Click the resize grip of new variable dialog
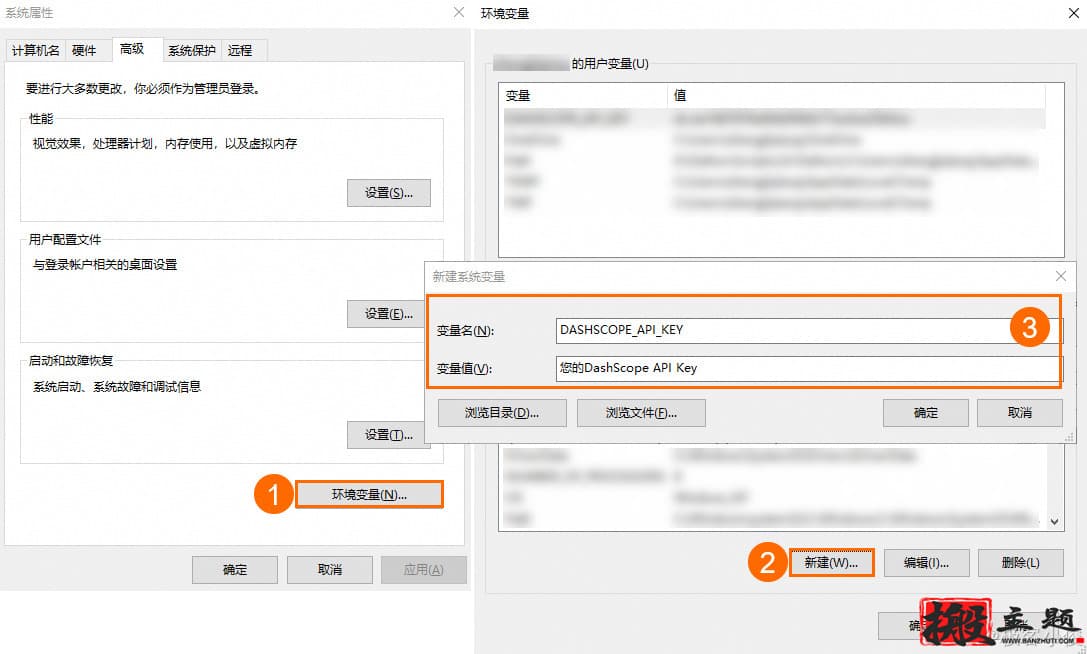 pos(1069,436)
